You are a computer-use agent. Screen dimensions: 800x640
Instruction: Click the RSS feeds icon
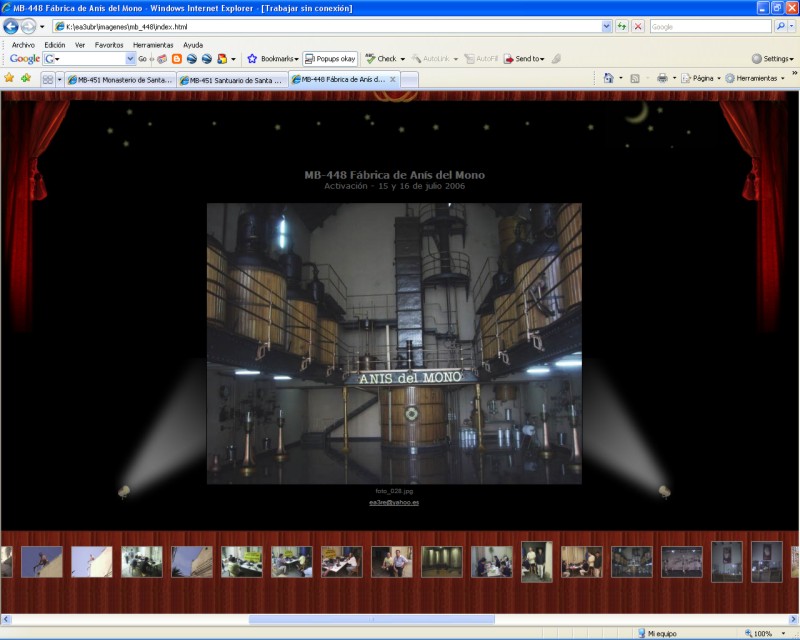(x=635, y=79)
